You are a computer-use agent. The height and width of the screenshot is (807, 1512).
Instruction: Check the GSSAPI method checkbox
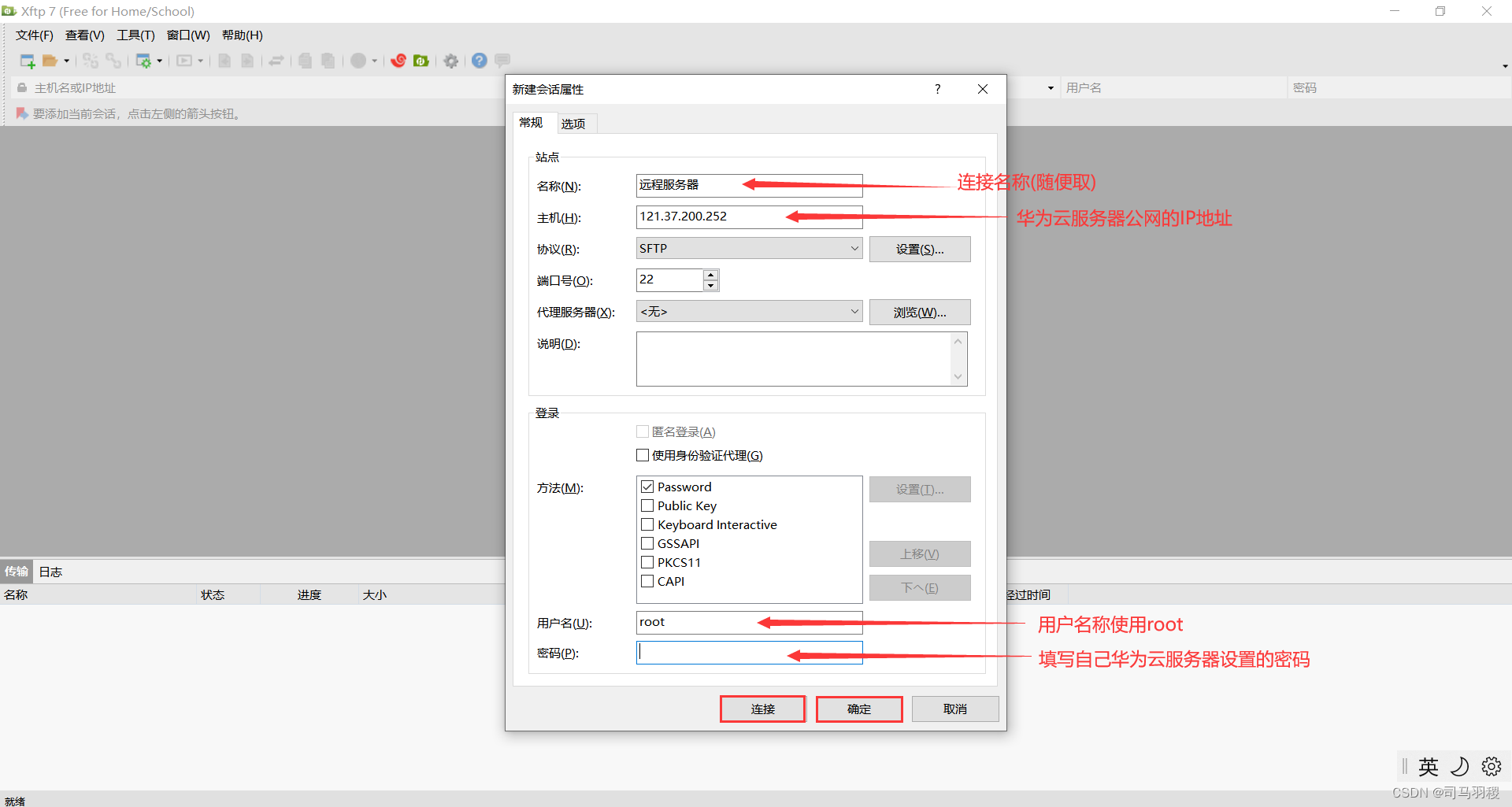(x=647, y=543)
